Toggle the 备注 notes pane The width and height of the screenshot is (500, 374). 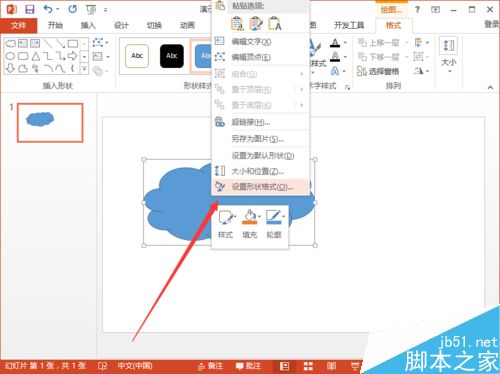tap(210, 366)
